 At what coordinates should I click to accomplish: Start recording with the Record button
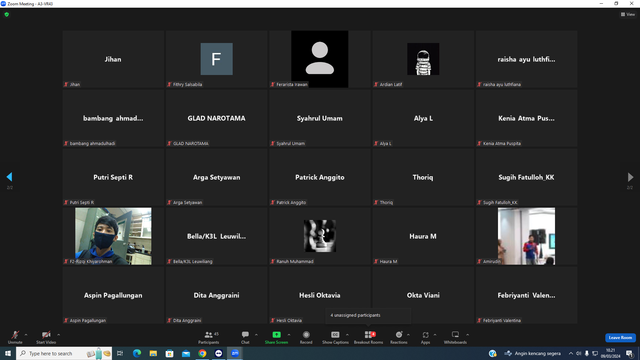(306, 337)
